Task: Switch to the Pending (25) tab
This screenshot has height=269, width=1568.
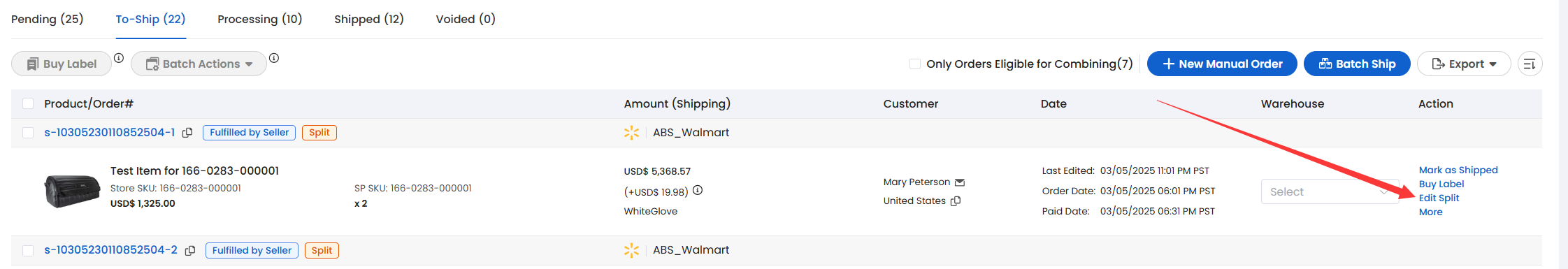Action: tap(47, 19)
